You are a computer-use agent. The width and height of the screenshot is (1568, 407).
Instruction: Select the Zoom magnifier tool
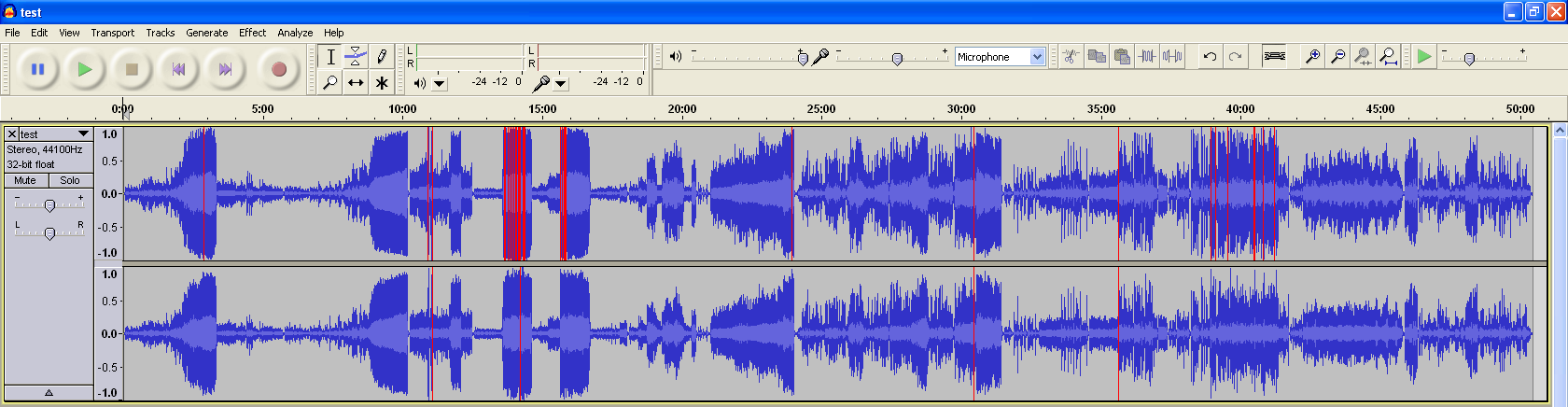point(330,82)
